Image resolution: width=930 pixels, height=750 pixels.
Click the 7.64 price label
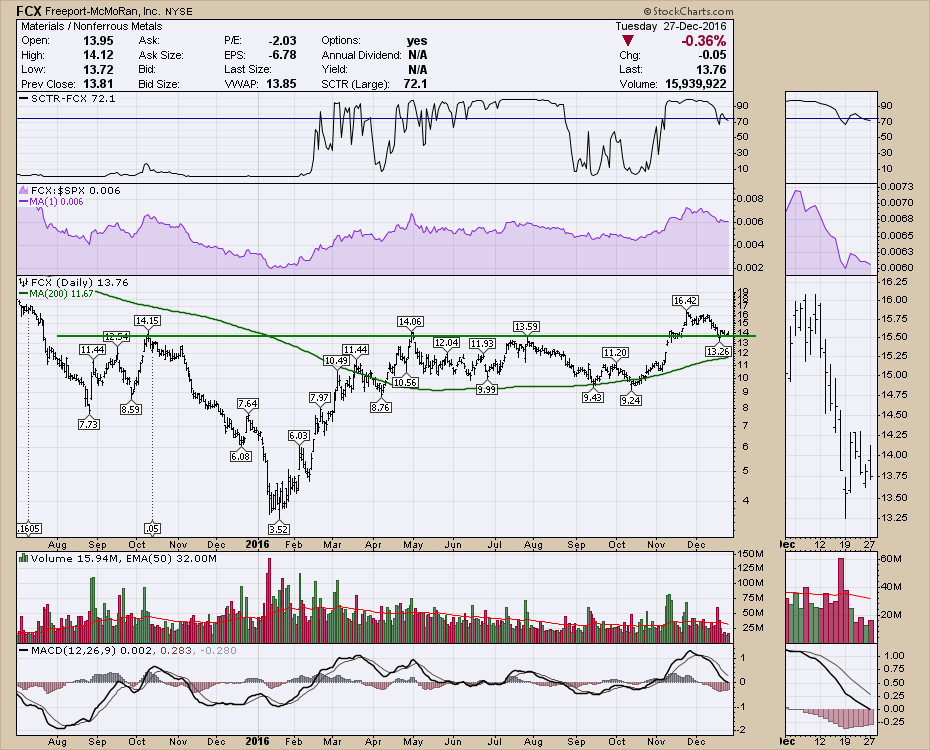[247, 403]
